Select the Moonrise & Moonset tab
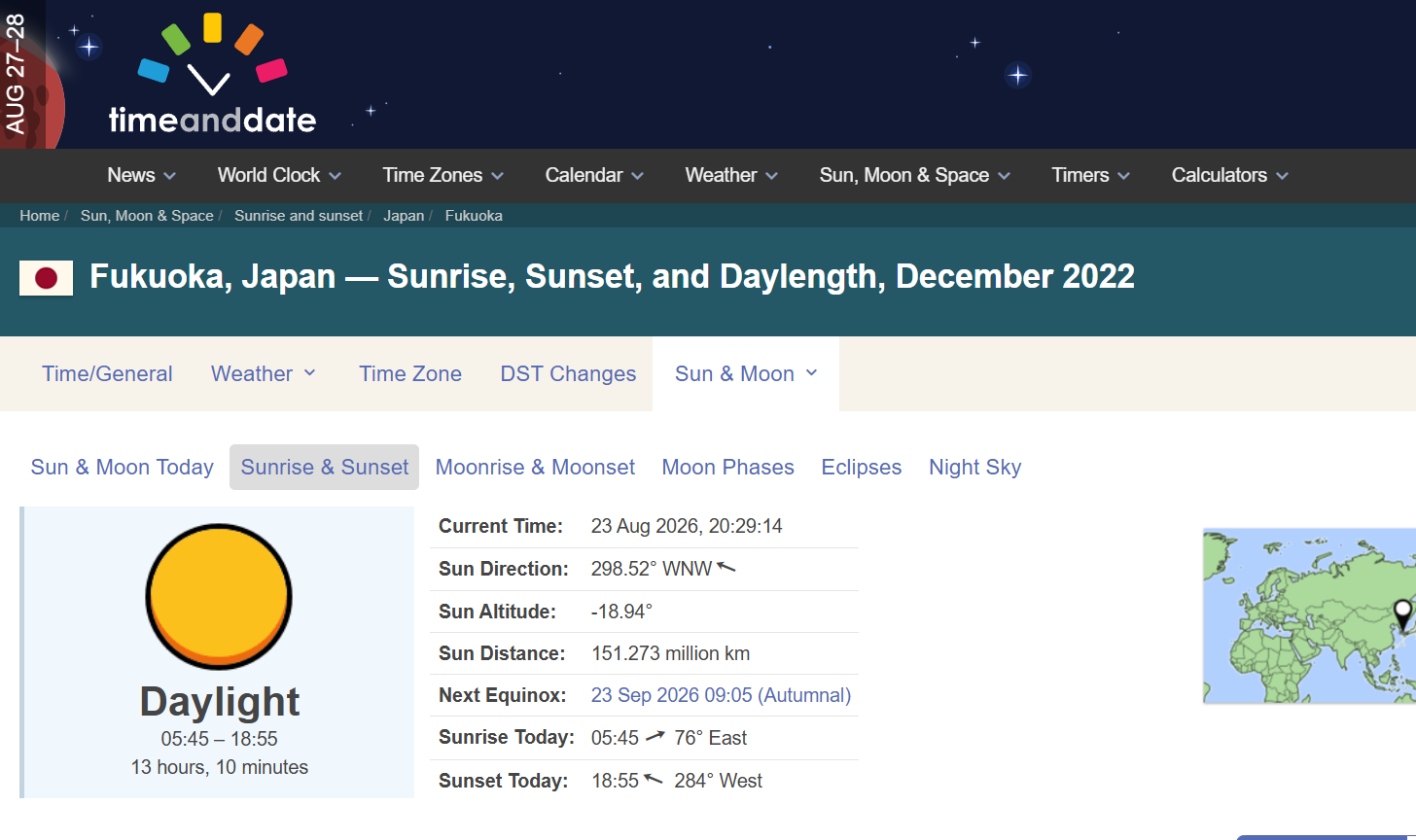The width and height of the screenshot is (1416, 840). coord(535,467)
